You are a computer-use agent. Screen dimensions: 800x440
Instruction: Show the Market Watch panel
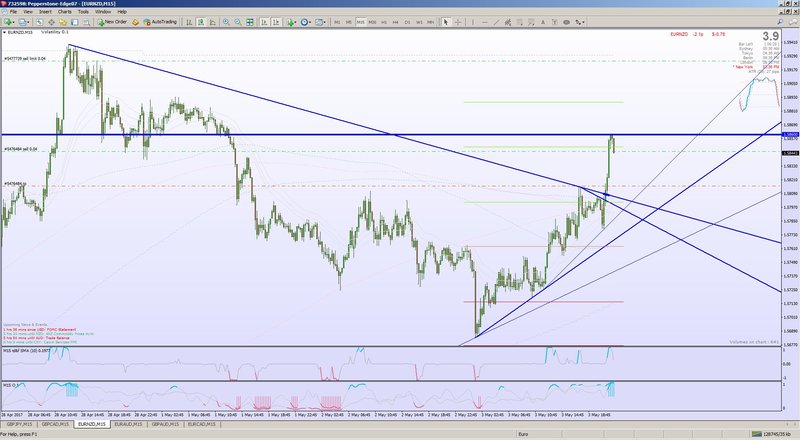click(39, 22)
